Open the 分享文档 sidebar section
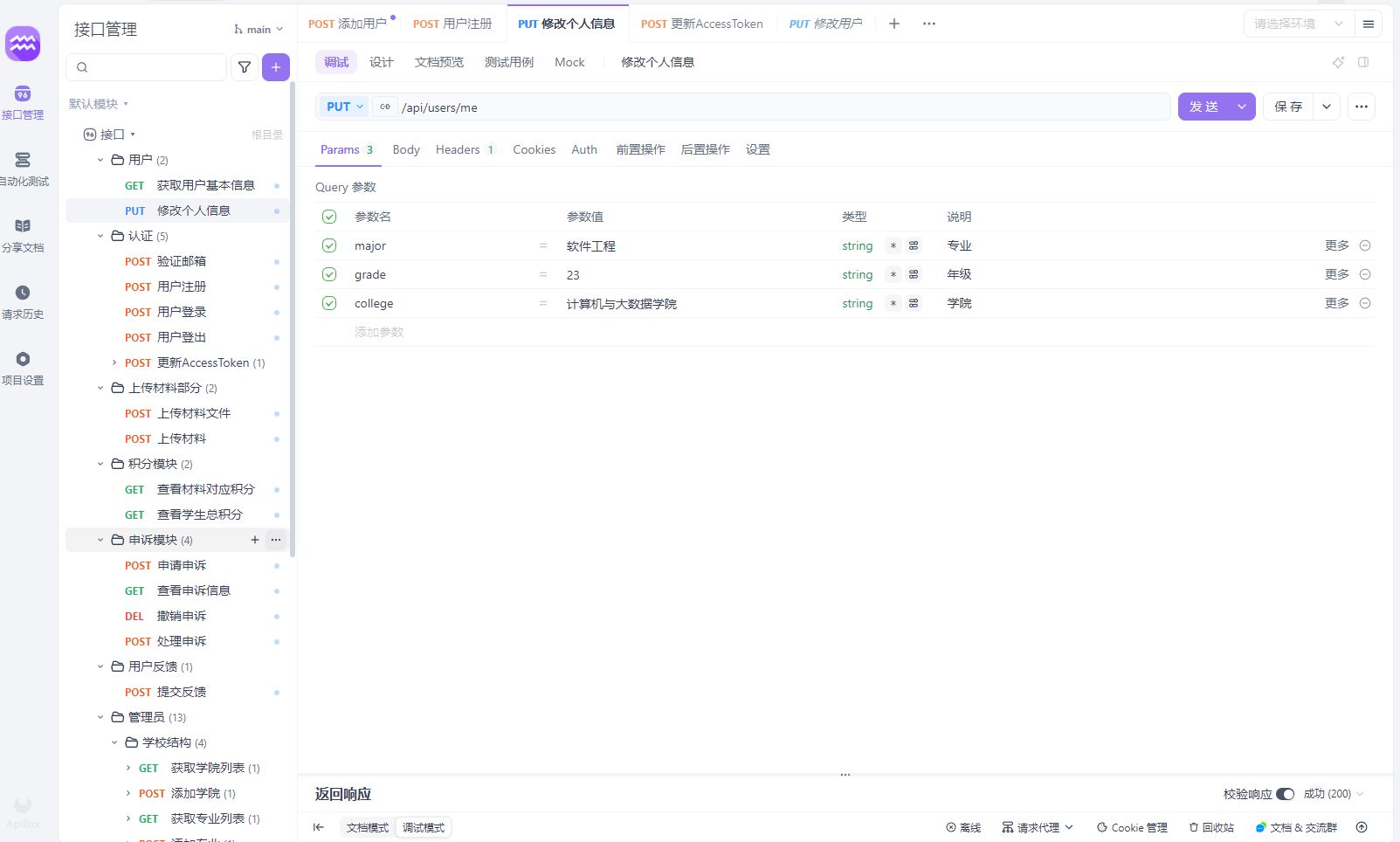This screenshot has width=1400, height=842. tap(23, 236)
